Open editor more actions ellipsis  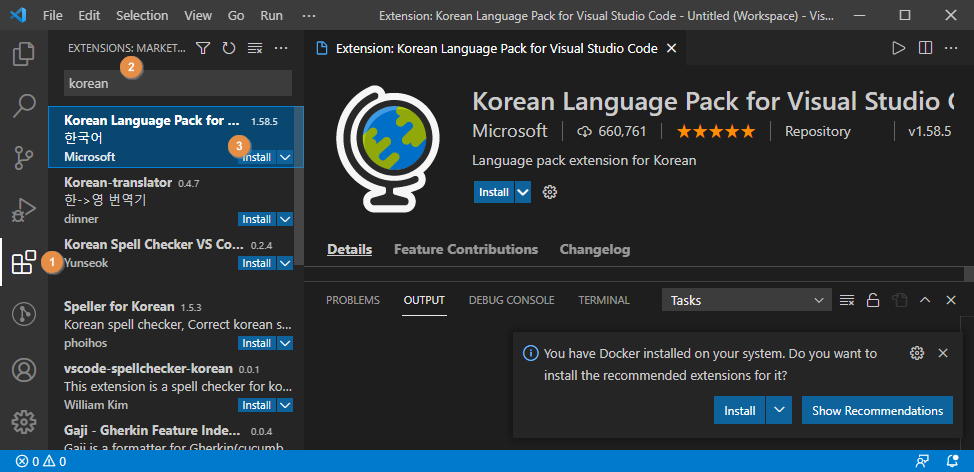click(951, 48)
